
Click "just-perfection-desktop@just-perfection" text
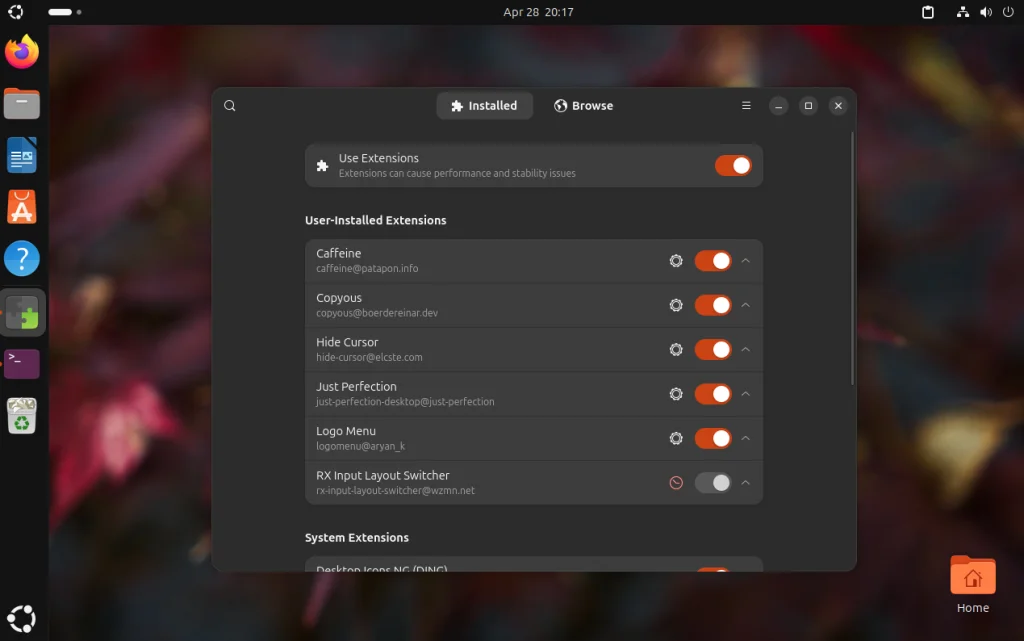click(x=405, y=402)
